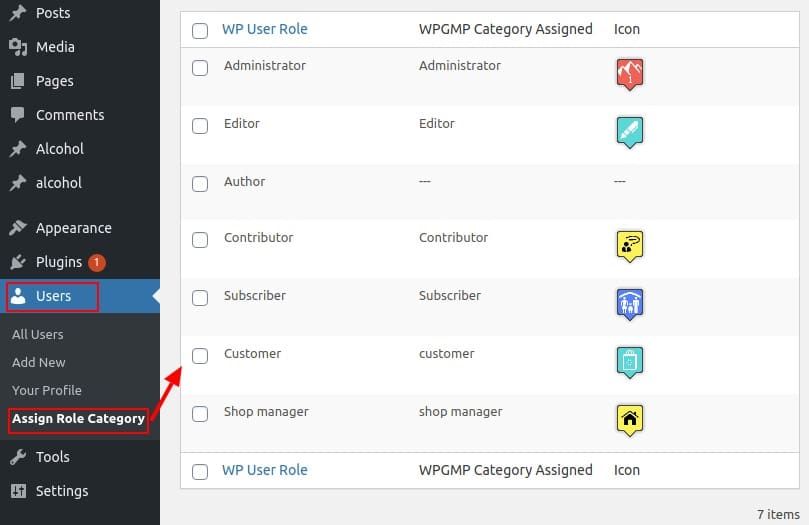Open the Posts menu

click(x=53, y=13)
